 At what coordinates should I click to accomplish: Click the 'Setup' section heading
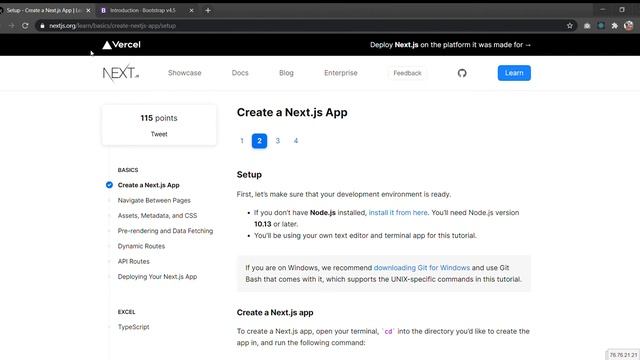(249, 175)
